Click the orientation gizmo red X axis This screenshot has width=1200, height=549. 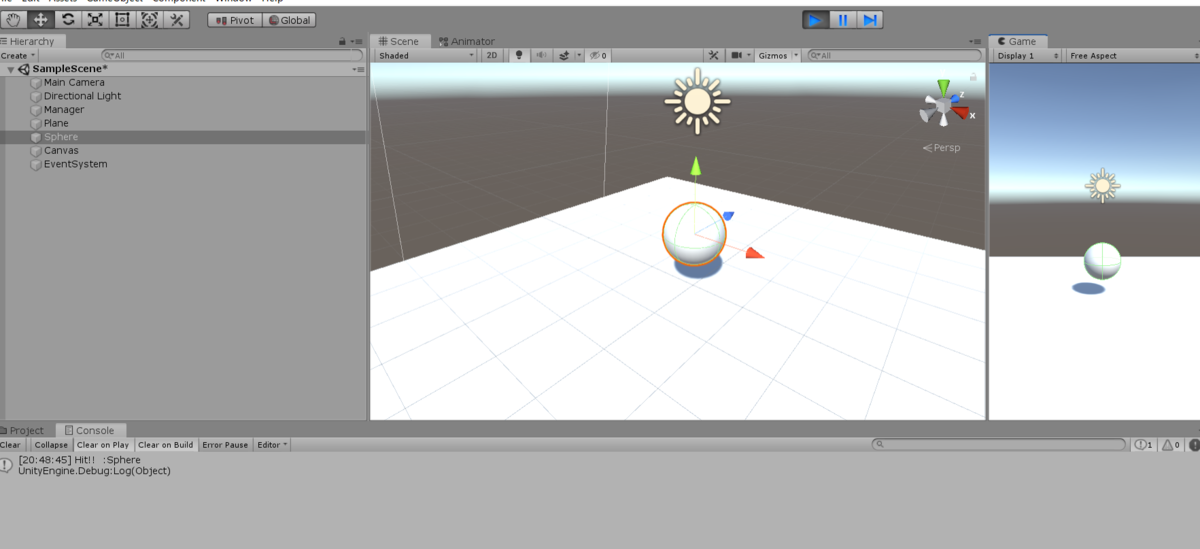click(x=963, y=114)
